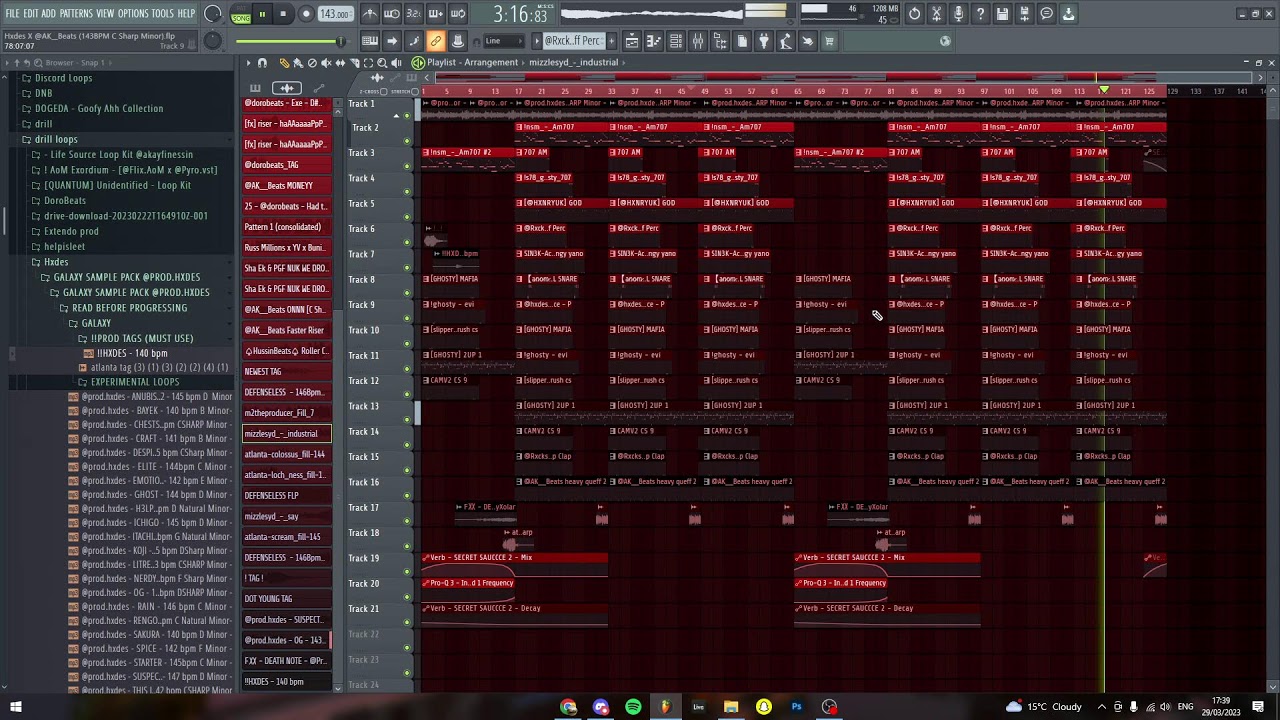Stop playback with the stop button

click(284, 14)
